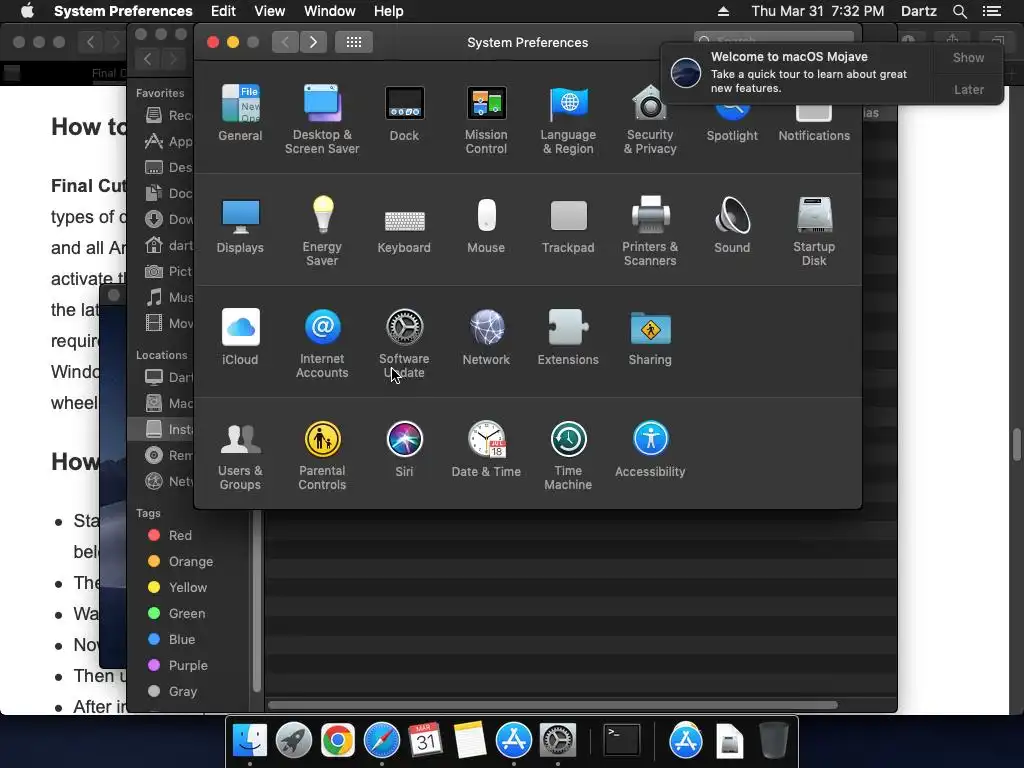Open the Edit menu
The height and width of the screenshot is (768, 1024).
click(223, 11)
